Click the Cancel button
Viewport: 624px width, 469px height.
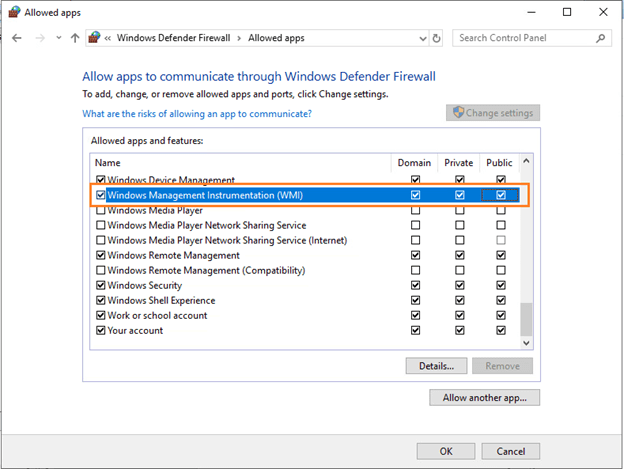[511, 451]
